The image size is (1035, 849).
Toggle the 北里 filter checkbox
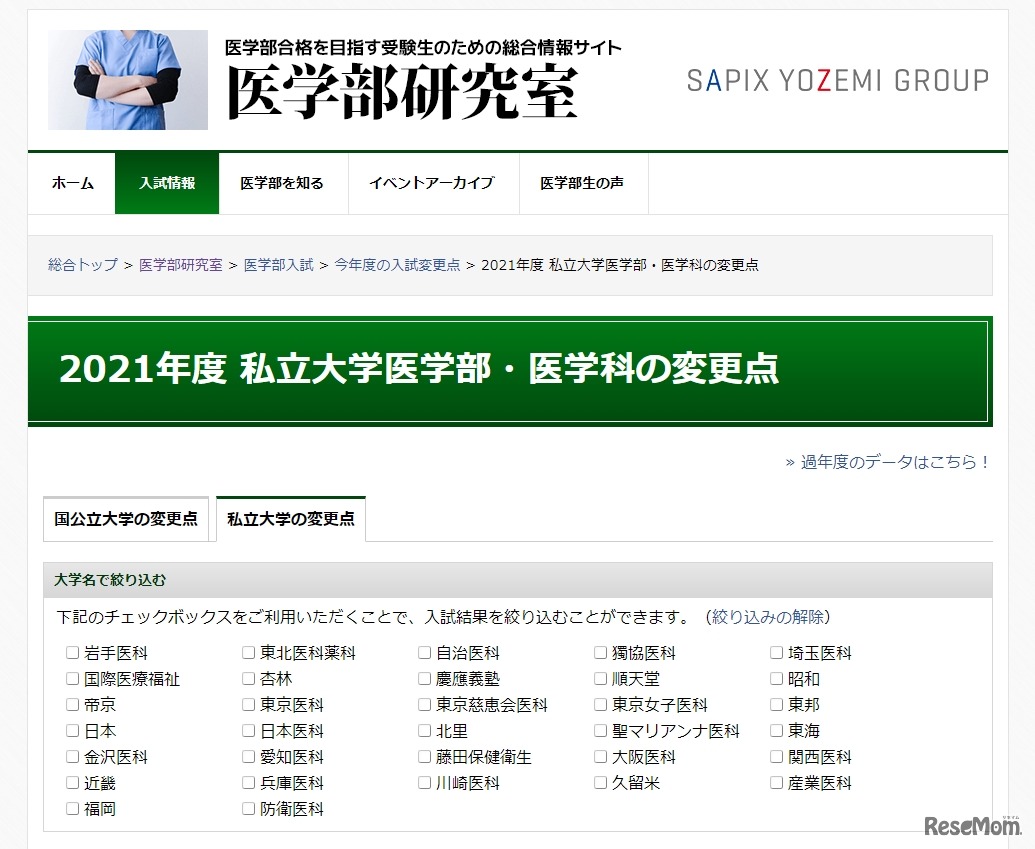(x=424, y=730)
